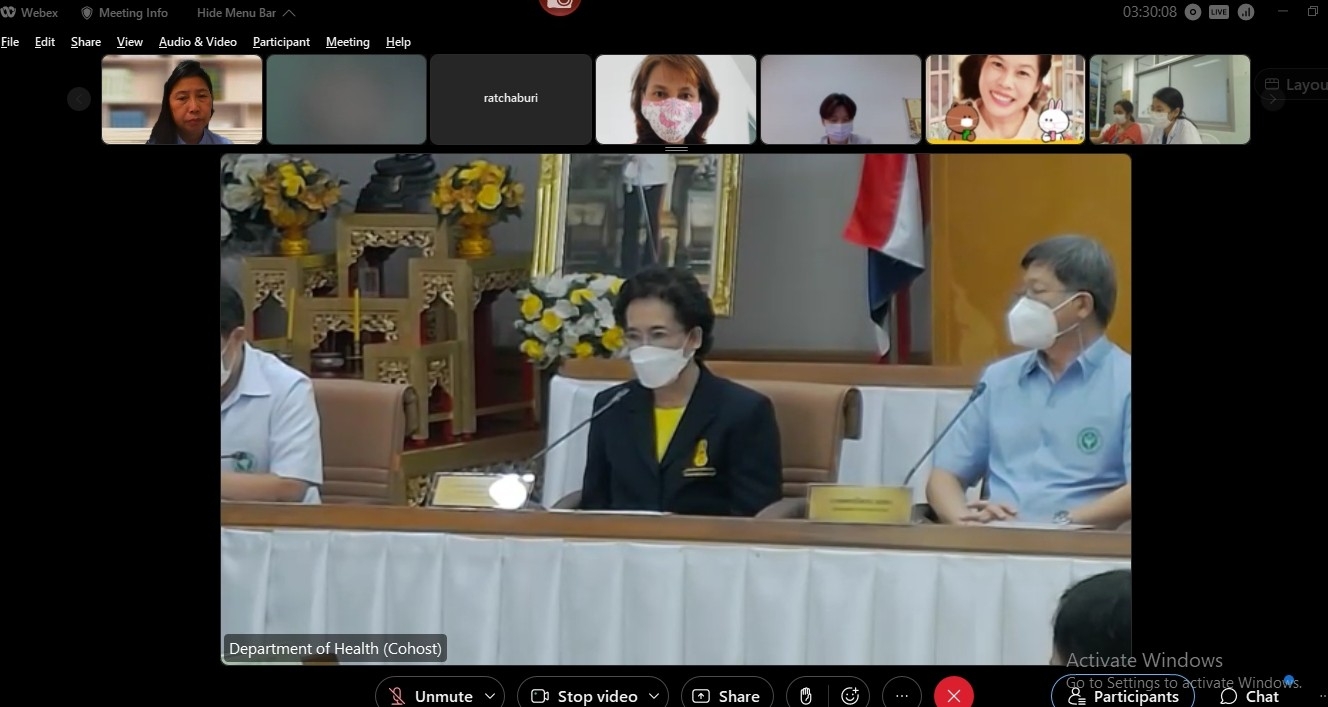Open the Help menu
Viewport: 1328px width, 707px height.
pos(398,42)
